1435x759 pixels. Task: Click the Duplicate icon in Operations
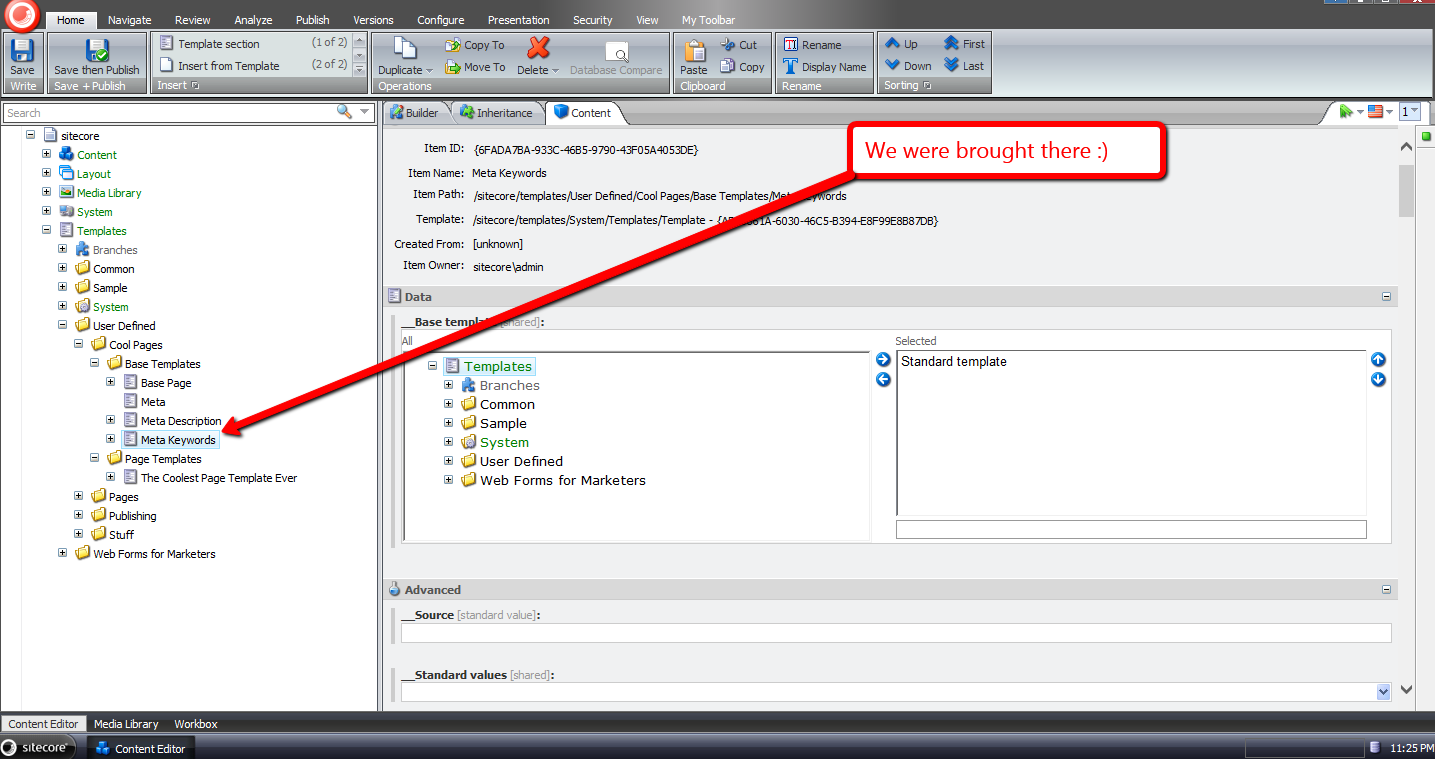(404, 50)
